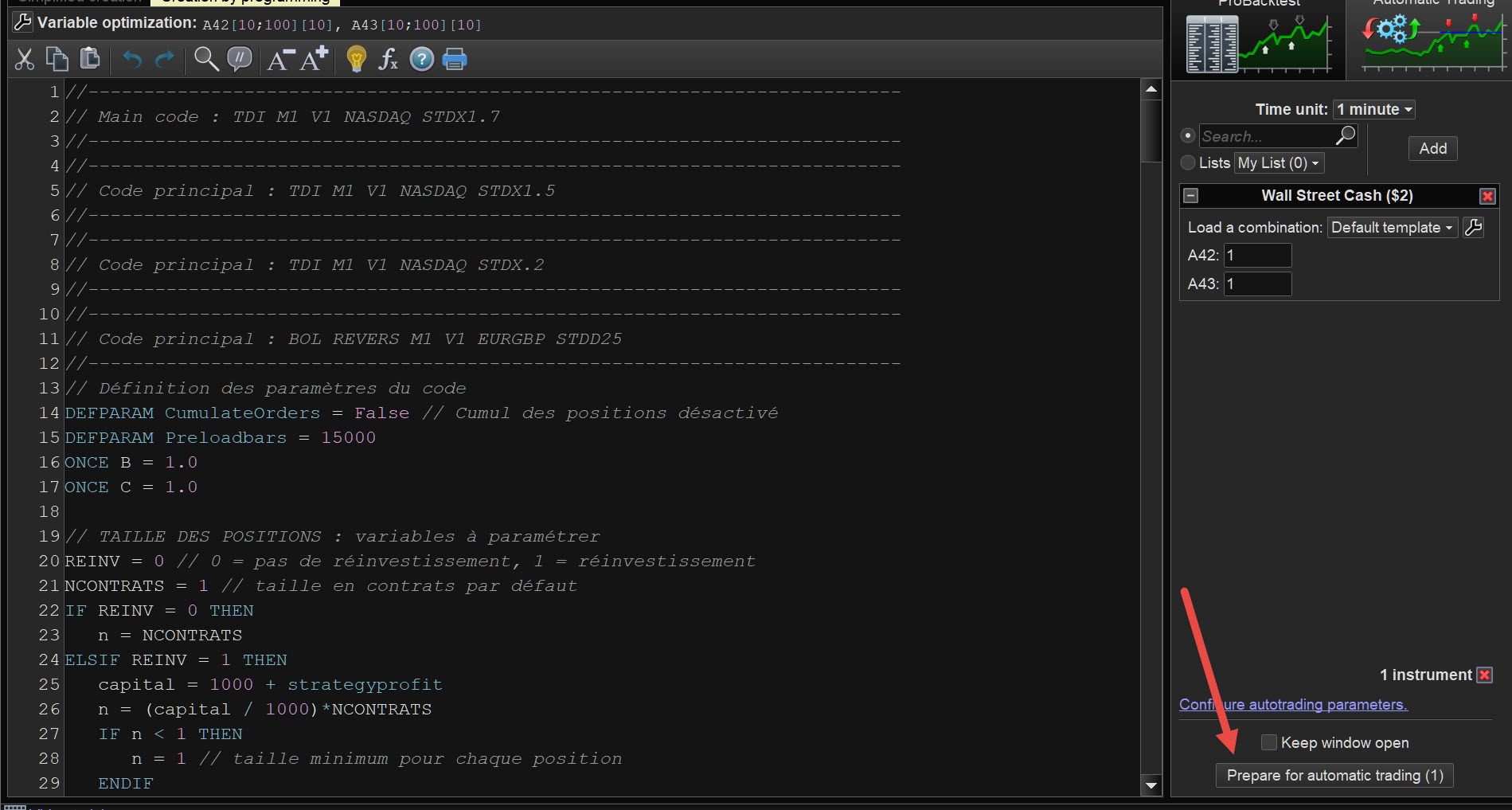Toggle comment with the speech bubble icon
This screenshot has width=1512, height=810.
click(240, 59)
